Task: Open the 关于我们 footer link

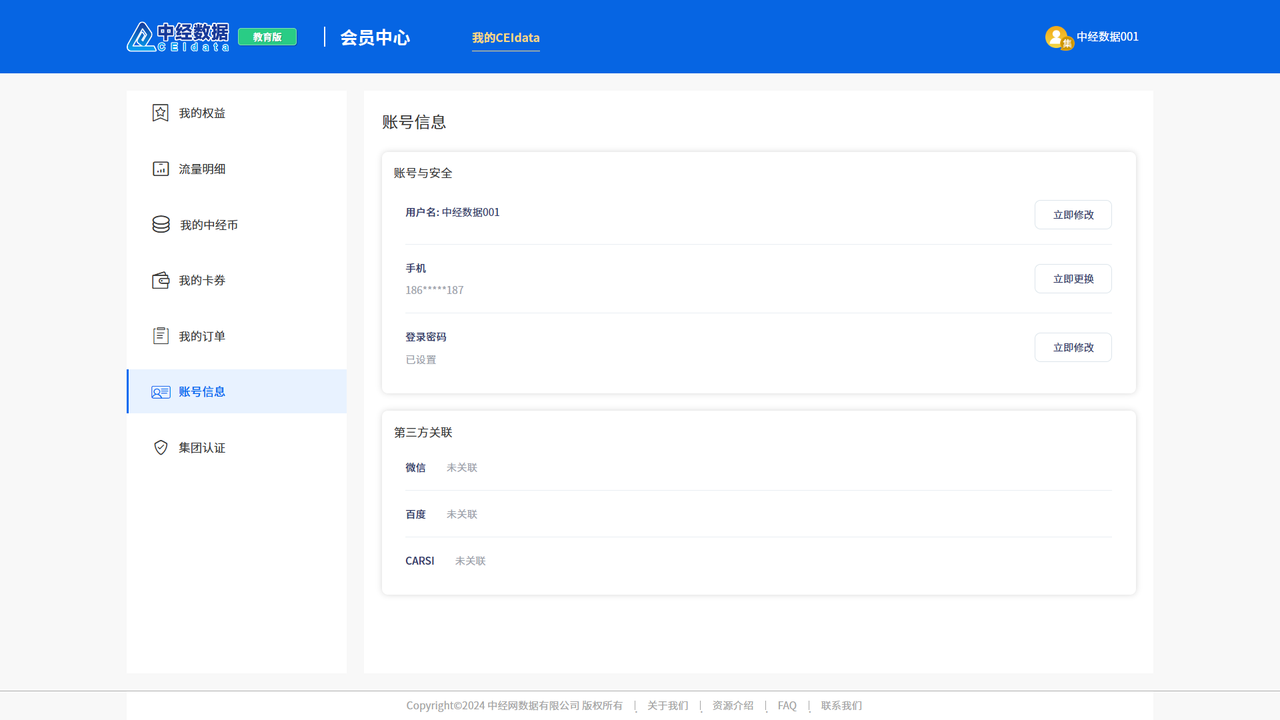Action: 667,706
